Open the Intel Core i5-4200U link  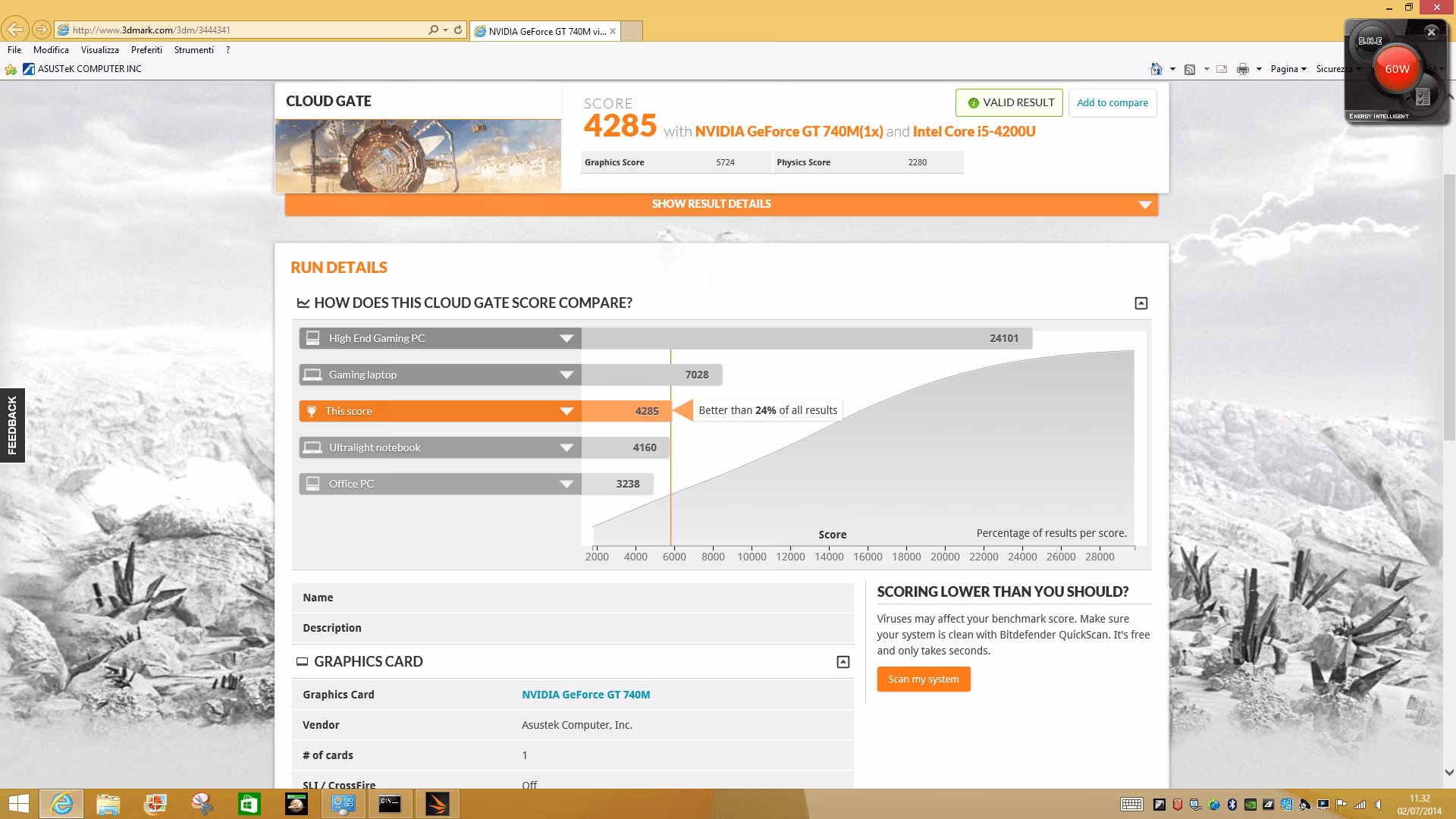click(x=974, y=131)
